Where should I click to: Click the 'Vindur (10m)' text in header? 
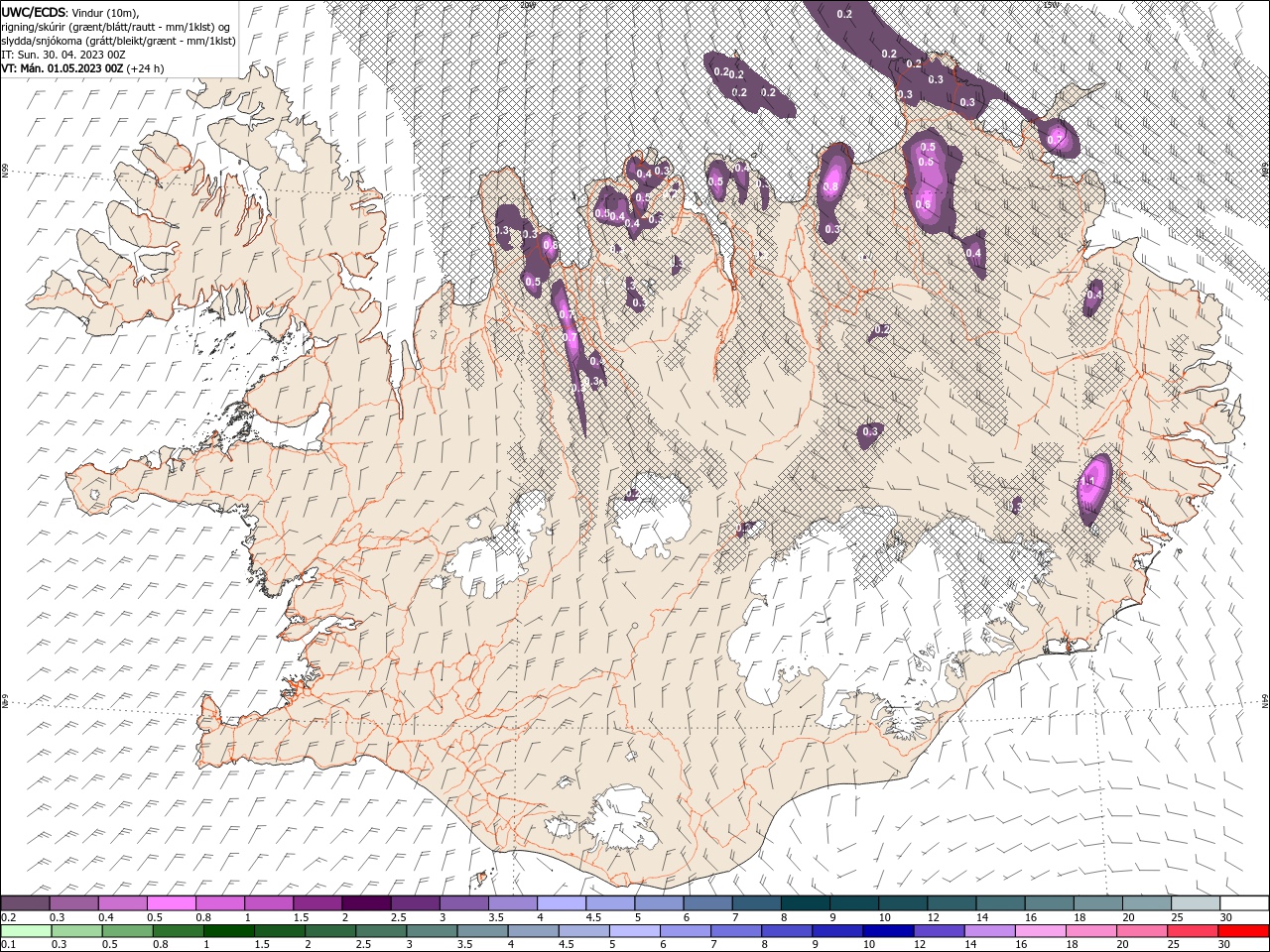[103, 12]
